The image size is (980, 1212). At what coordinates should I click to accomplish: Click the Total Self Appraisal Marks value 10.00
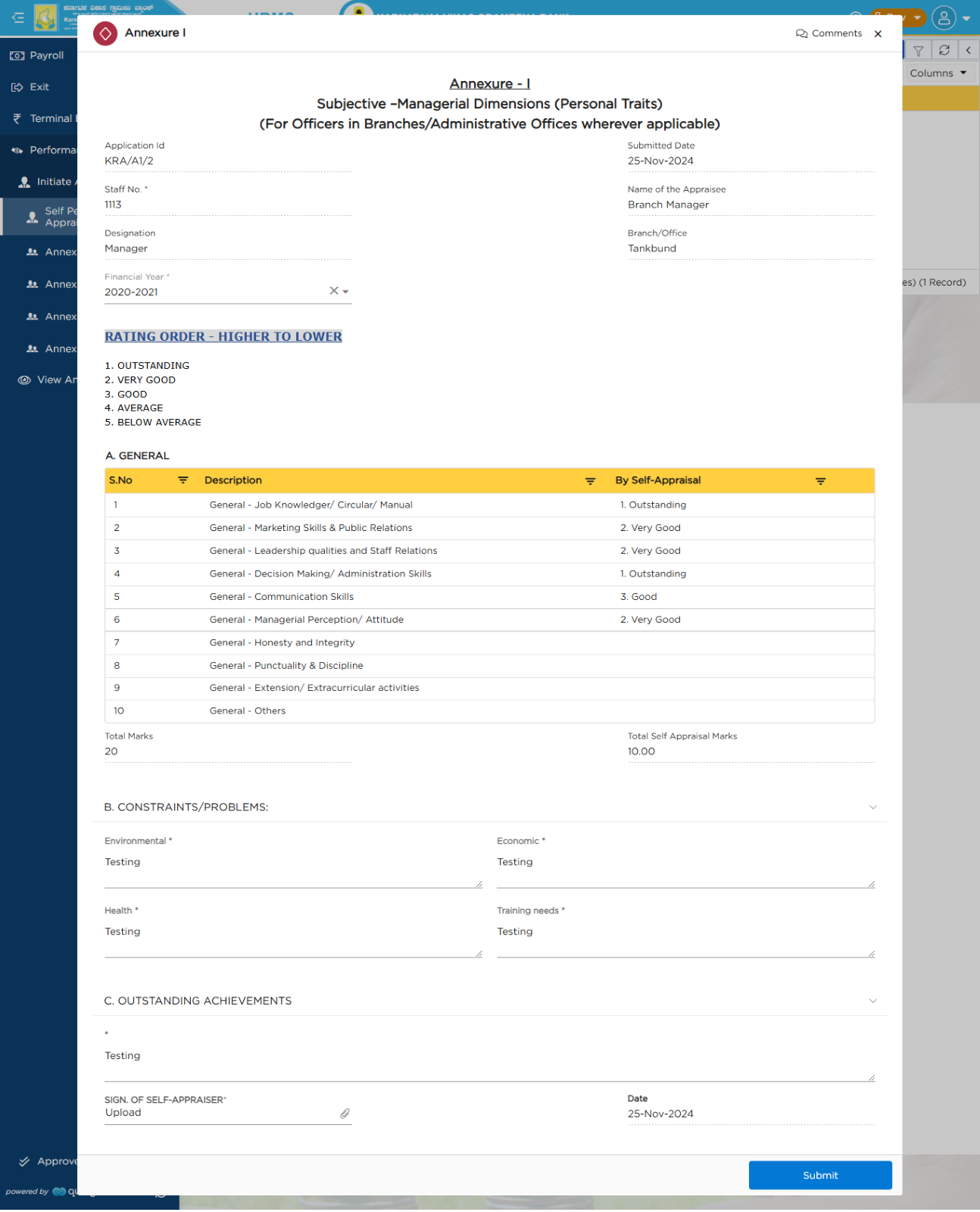[641, 752]
